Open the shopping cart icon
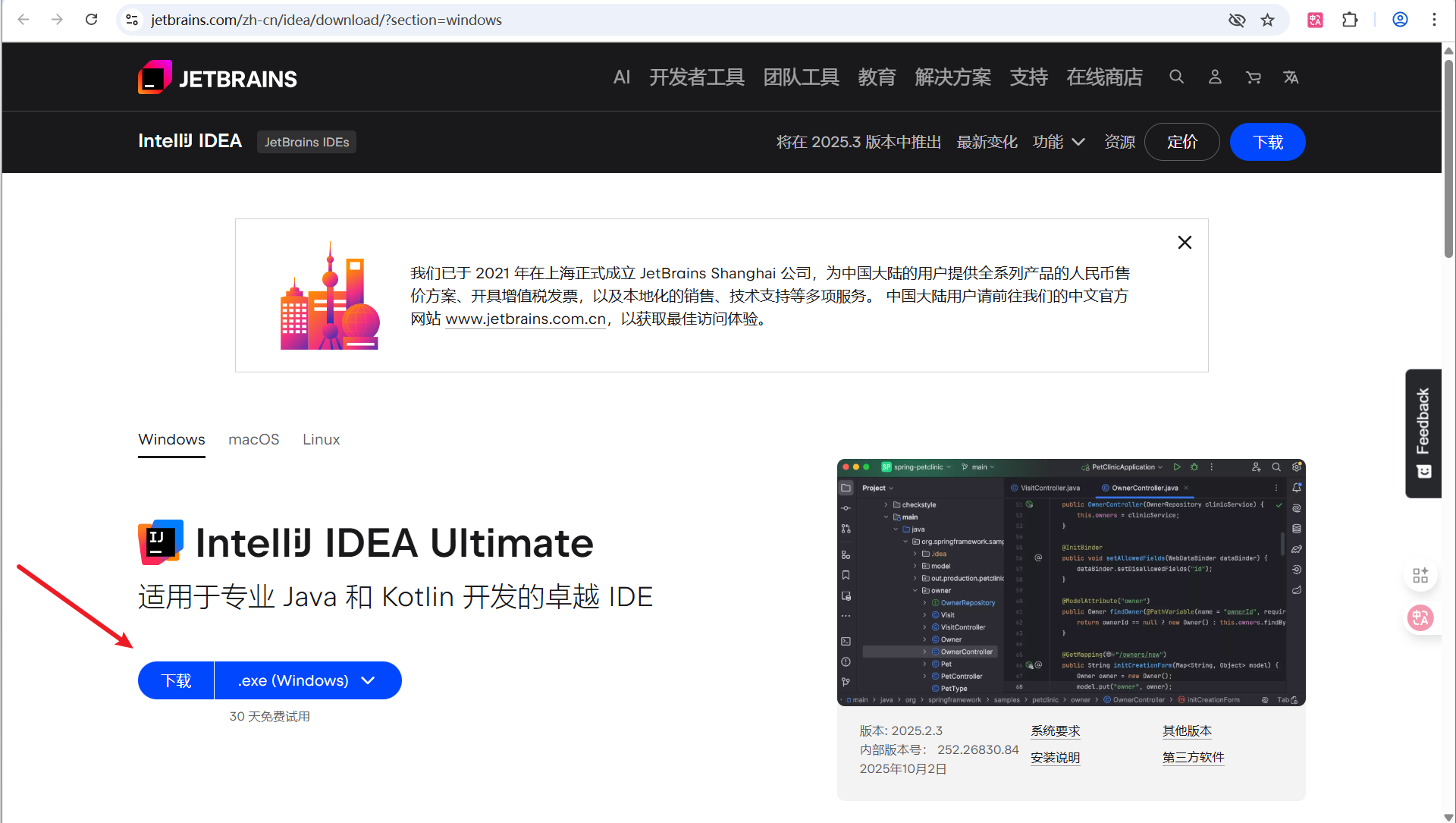1456x823 pixels. (1253, 77)
